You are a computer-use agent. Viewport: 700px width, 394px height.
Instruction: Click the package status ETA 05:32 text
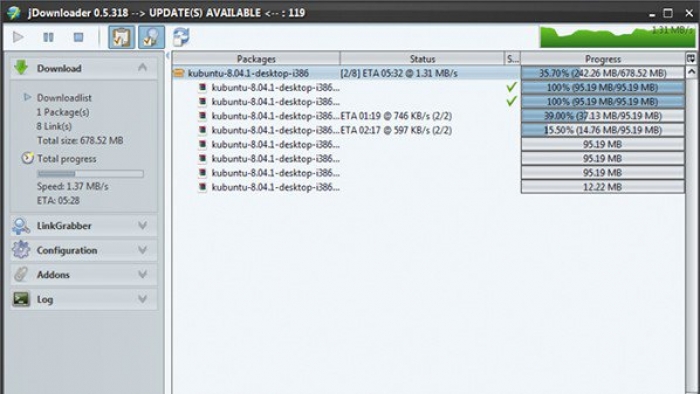point(399,73)
